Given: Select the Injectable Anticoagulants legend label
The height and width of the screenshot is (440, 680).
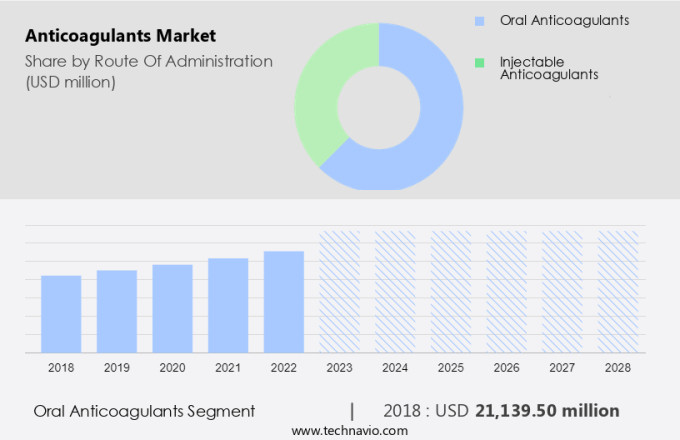Looking at the screenshot, I should click(549, 68).
